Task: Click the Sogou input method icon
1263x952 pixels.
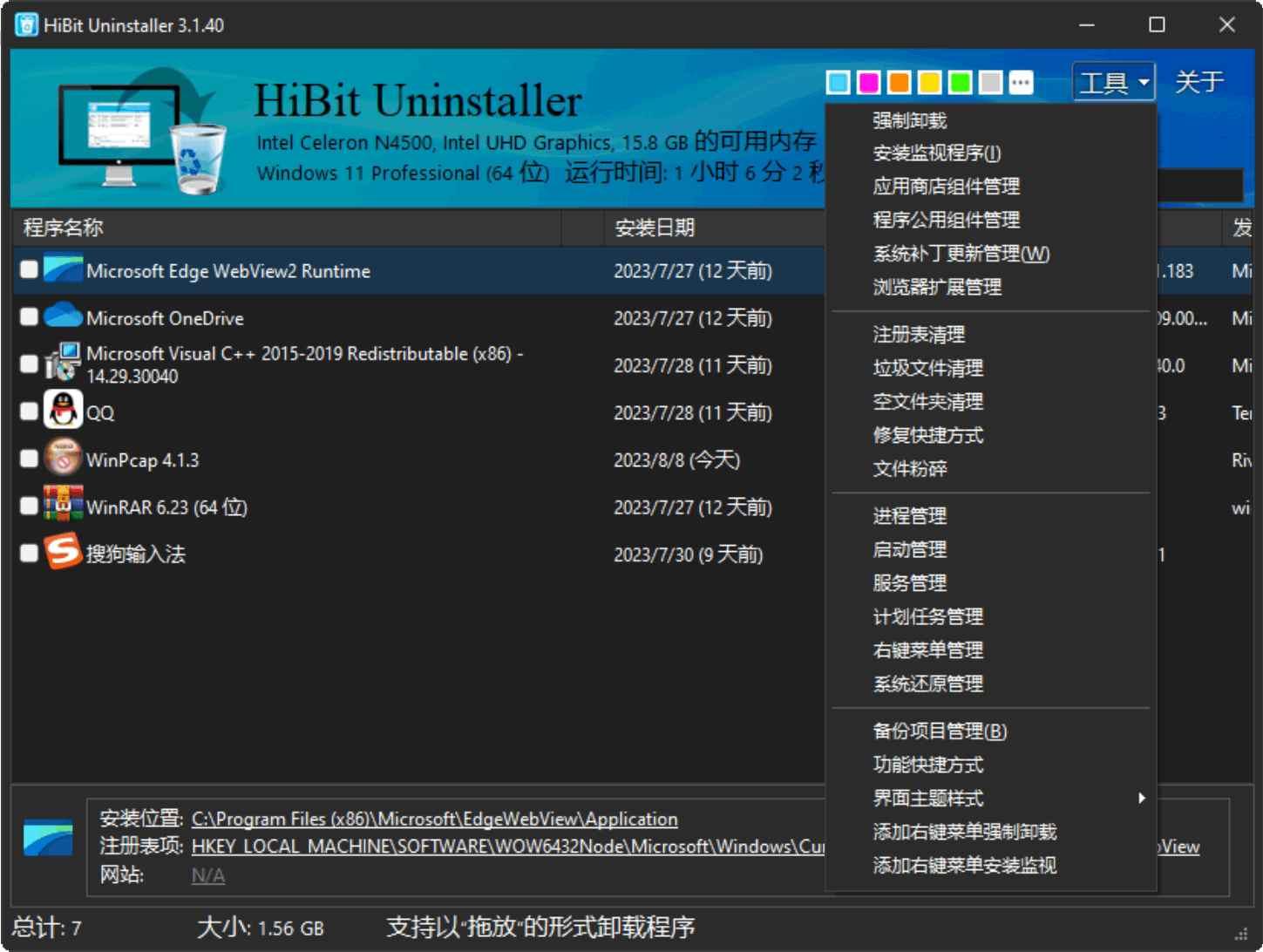Action: (x=63, y=551)
